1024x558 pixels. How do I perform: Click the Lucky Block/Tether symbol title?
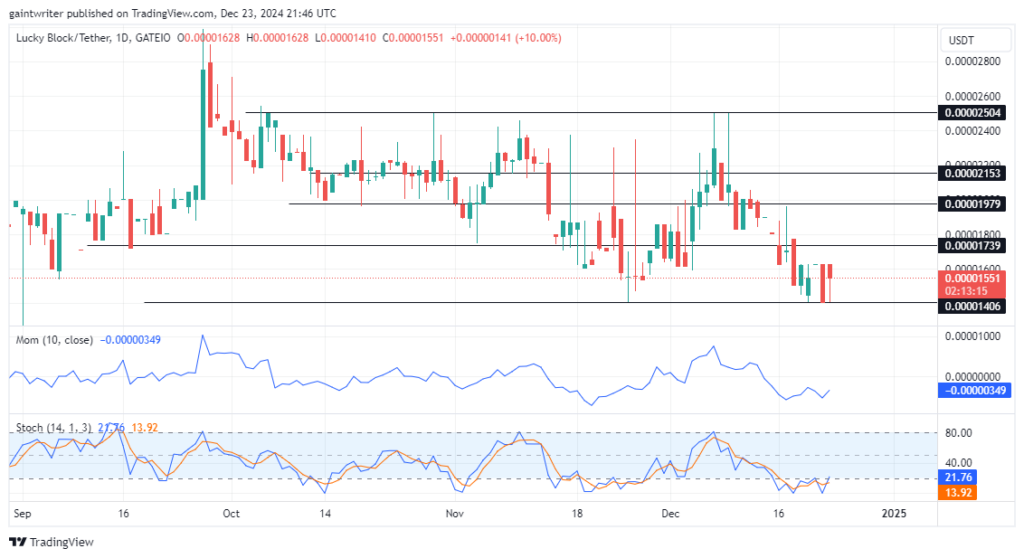click(63, 38)
